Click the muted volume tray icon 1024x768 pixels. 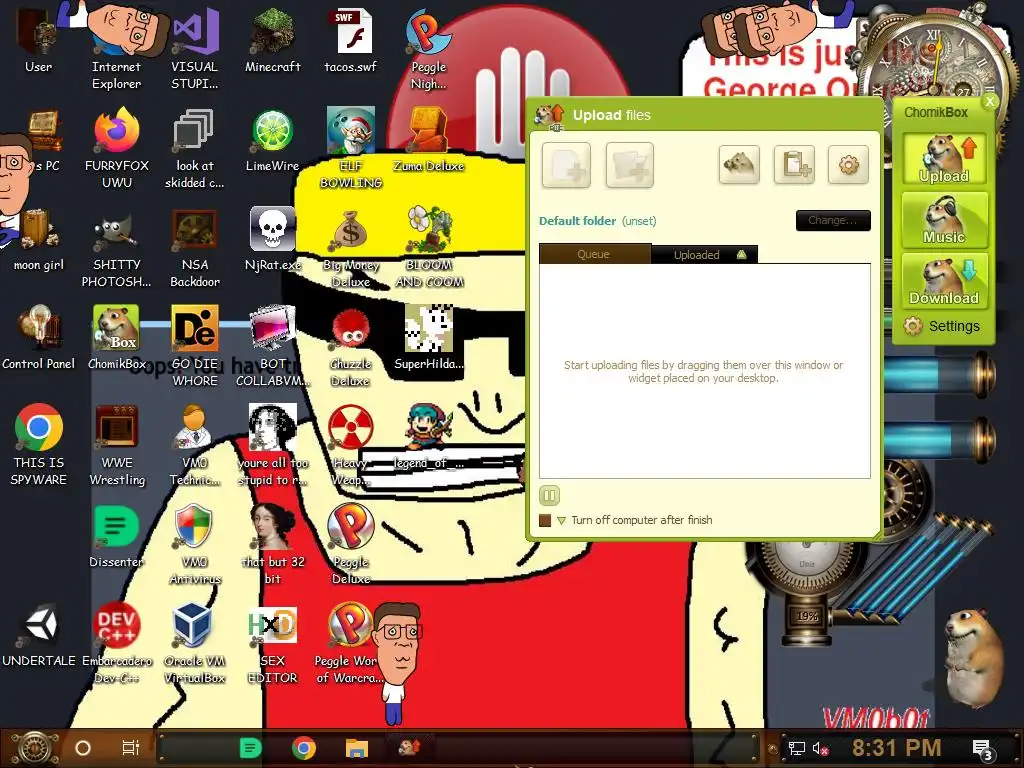[820, 749]
